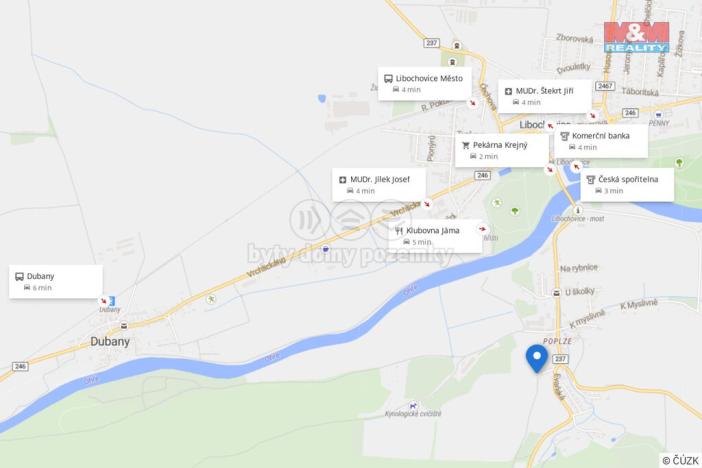Click the M&M Reality logo
The height and width of the screenshot is (468, 702).
pyautogui.click(x=636, y=37)
